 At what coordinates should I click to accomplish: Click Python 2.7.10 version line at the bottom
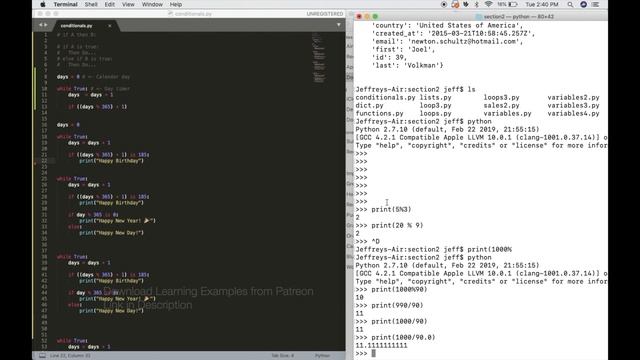pyautogui.click(x=447, y=265)
